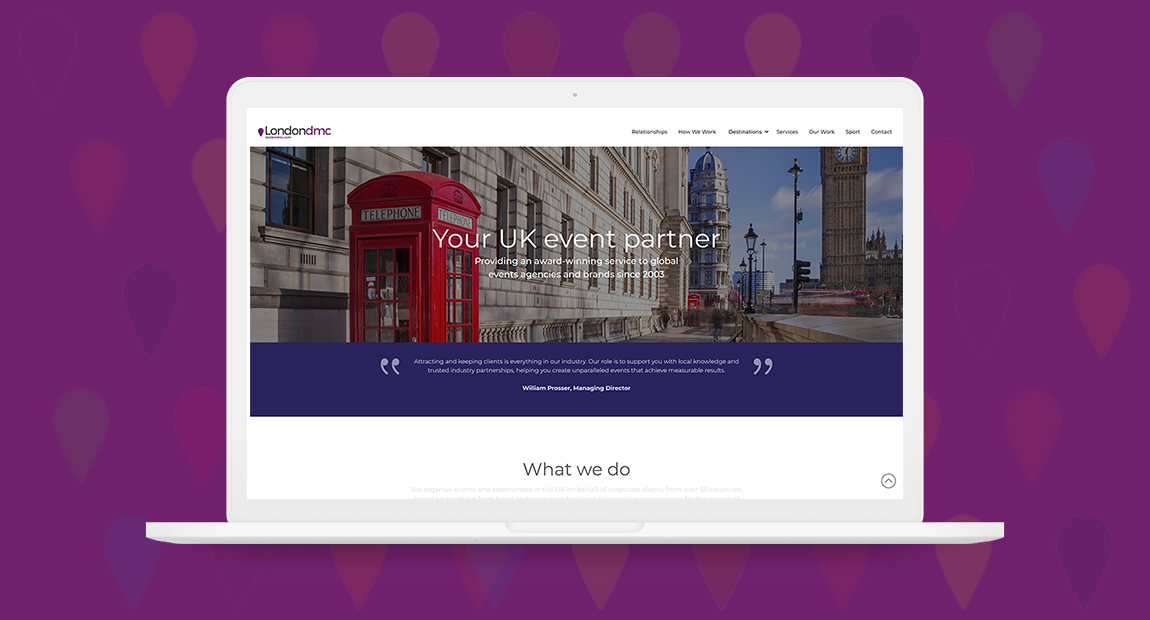1150x620 pixels.
Task: Click the TELEPHONE sign on the red booth
Action: [391, 214]
